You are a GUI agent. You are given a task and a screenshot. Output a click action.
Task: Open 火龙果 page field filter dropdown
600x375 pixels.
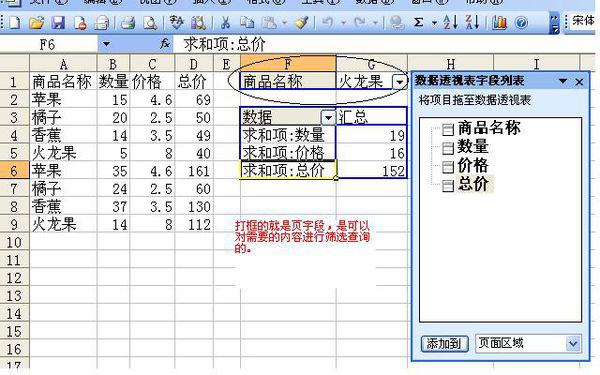pos(399,82)
